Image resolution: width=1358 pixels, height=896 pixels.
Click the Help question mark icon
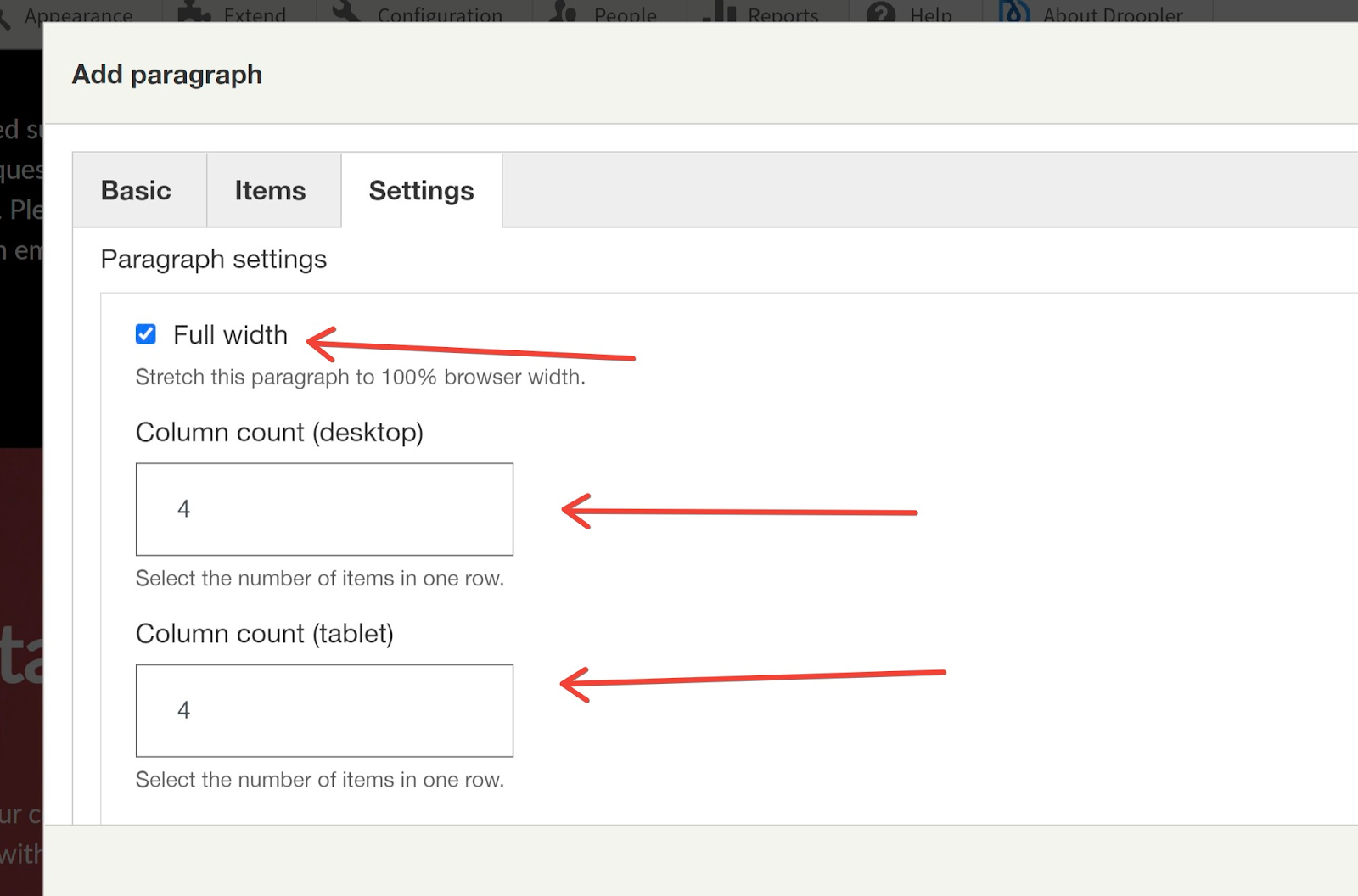tap(881, 12)
